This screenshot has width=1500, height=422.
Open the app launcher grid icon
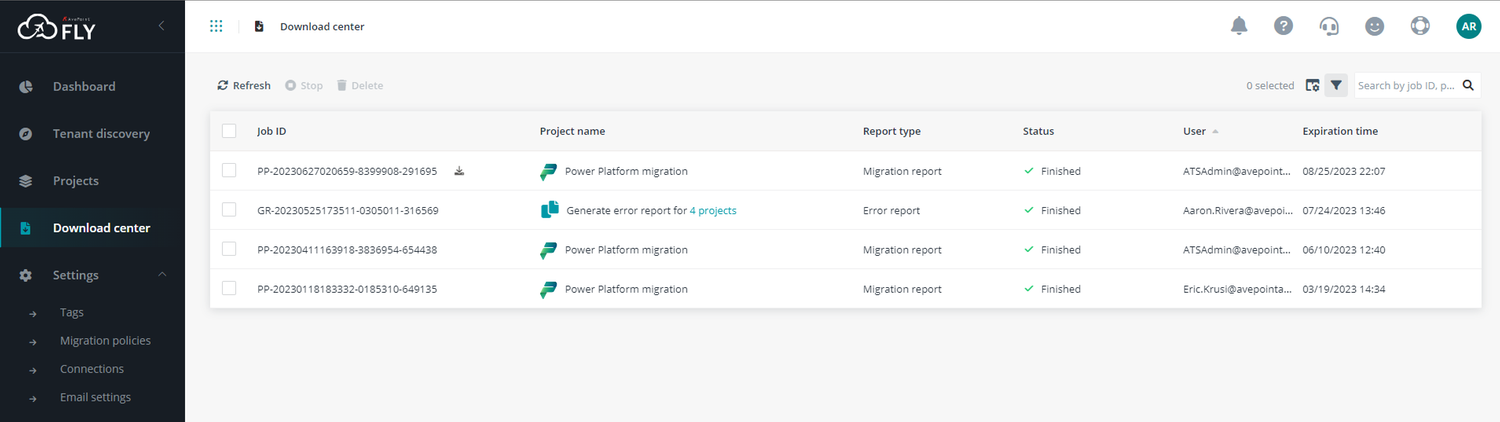click(216, 26)
